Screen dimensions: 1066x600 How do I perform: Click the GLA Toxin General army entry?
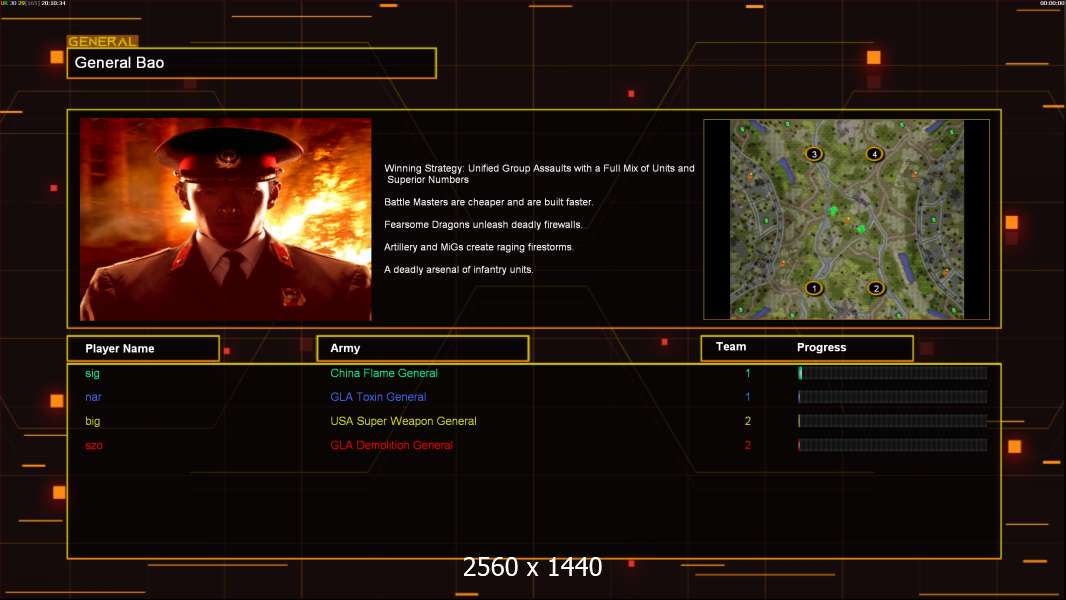pos(378,397)
